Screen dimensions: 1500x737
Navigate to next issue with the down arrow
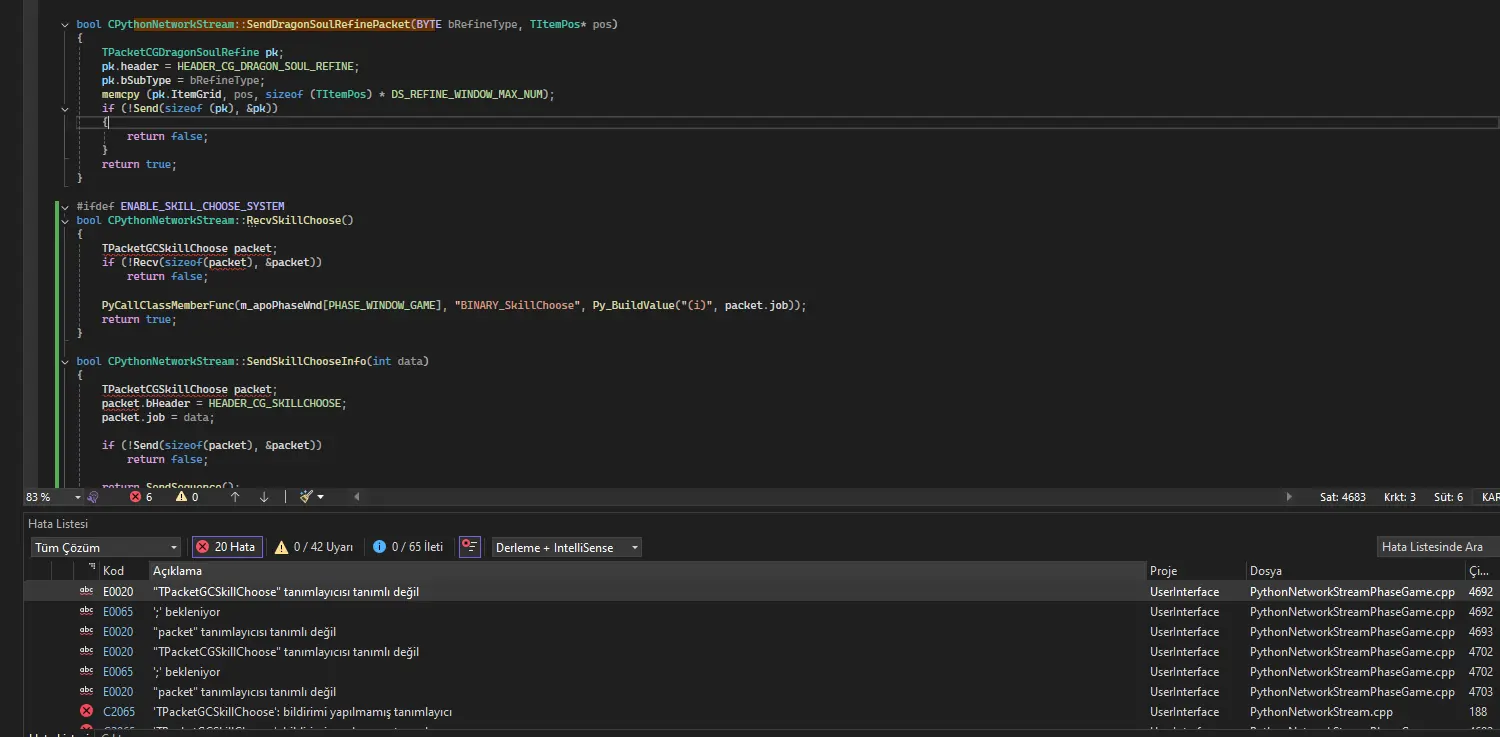(x=263, y=496)
